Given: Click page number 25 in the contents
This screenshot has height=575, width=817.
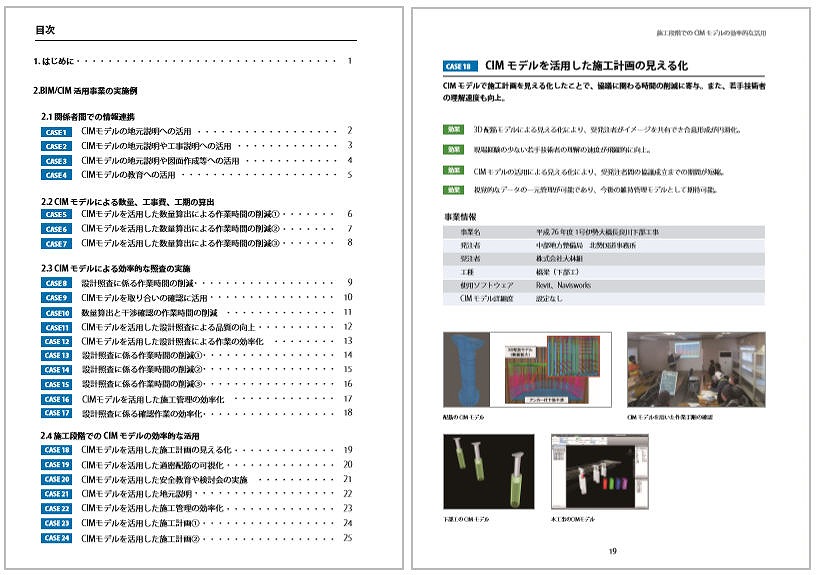Looking at the screenshot, I should [348, 538].
